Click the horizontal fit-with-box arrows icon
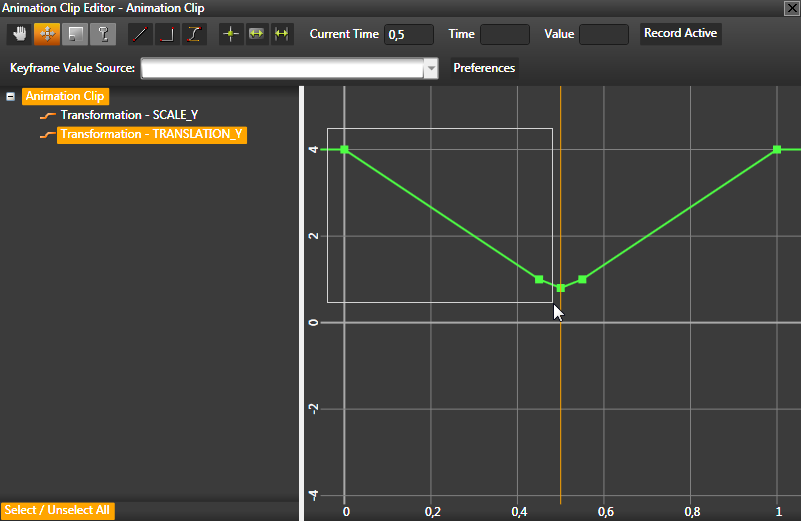Image resolution: width=801 pixels, height=521 pixels. click(x=257, y=34)
